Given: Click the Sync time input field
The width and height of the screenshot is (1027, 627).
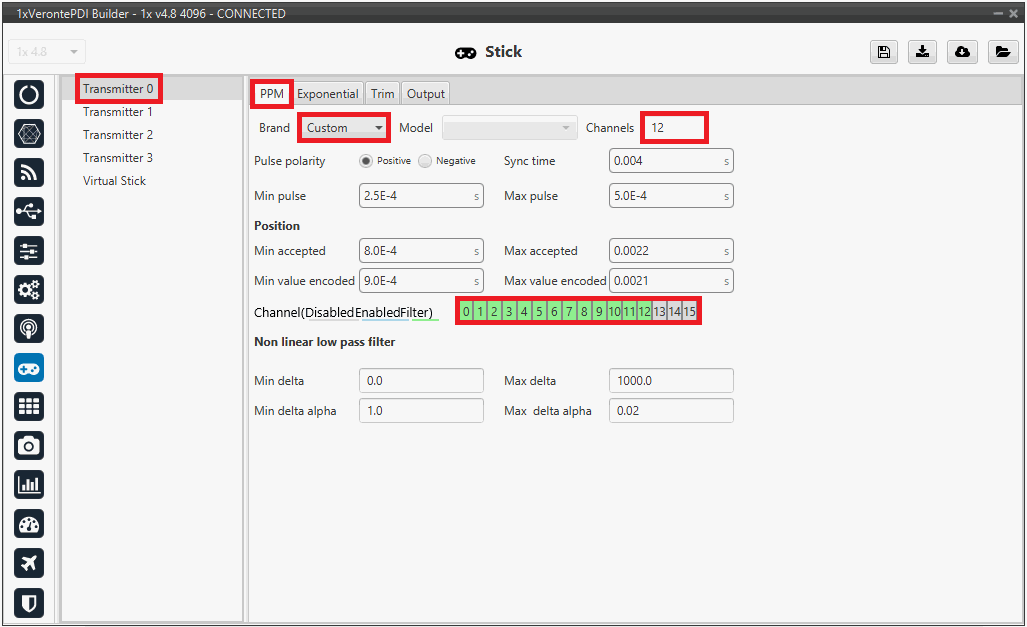Looking at the screenshot, I should click(x=667, y=161).
